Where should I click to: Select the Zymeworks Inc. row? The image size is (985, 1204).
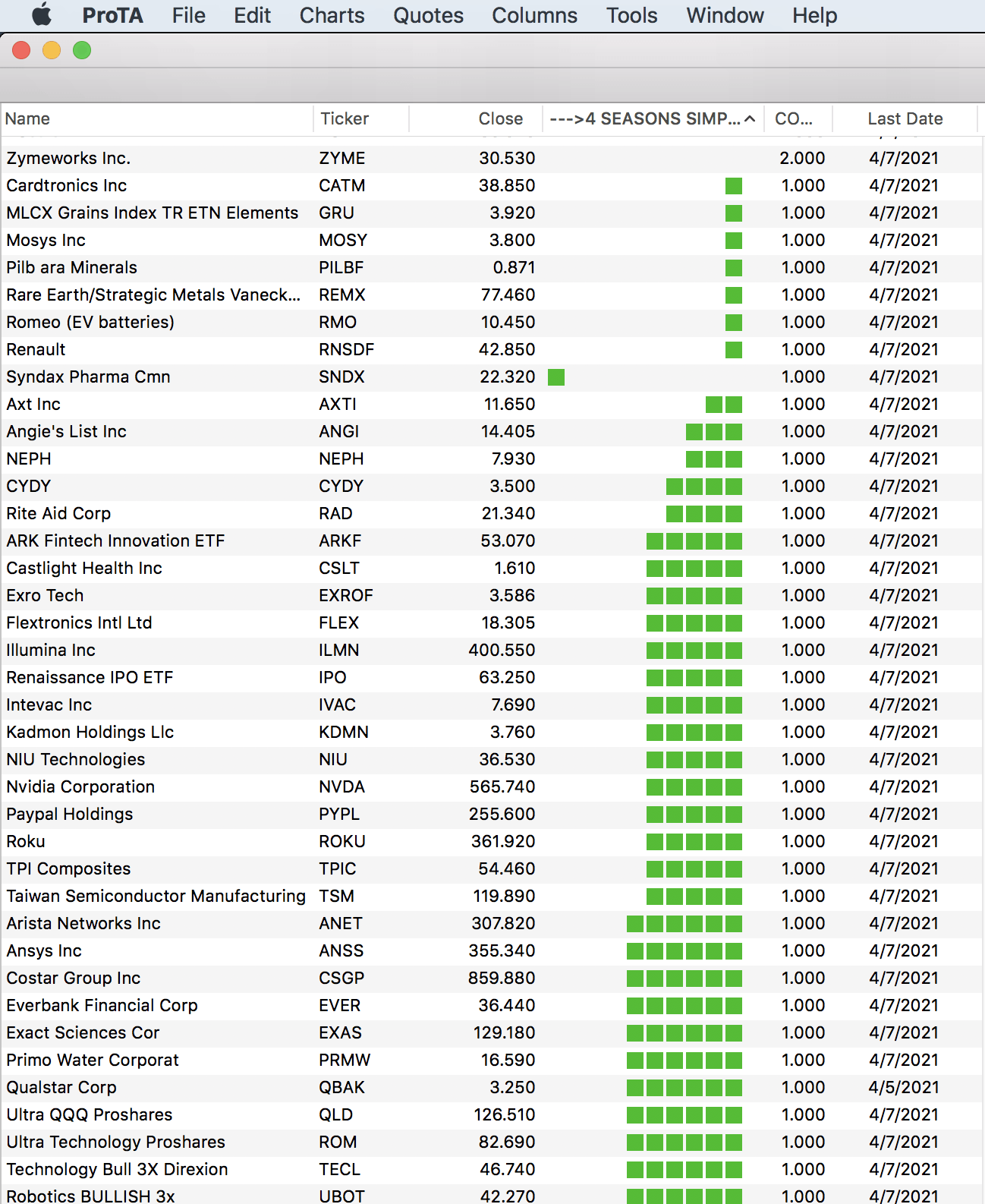(x=492, y=158)
